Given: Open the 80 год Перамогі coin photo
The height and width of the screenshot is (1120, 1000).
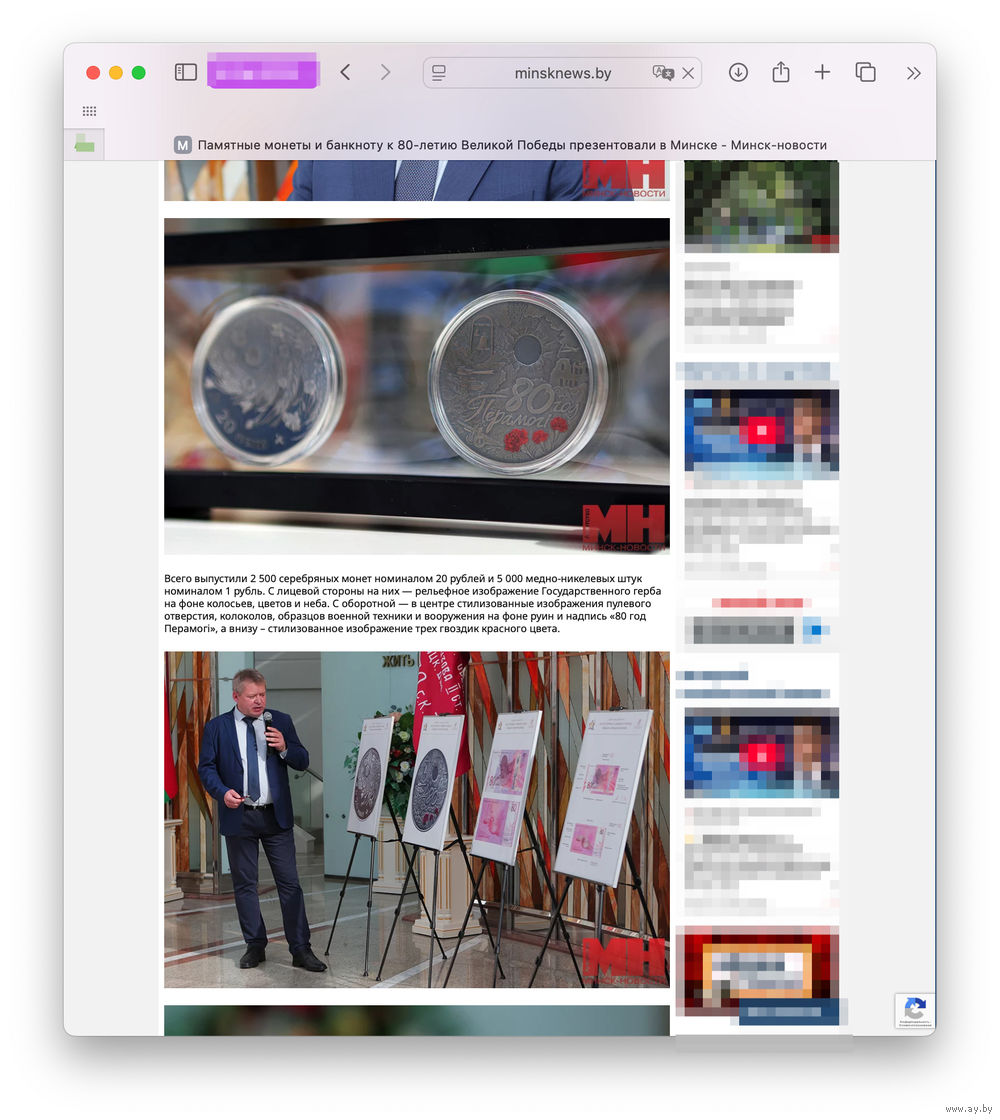Looking at the screenshot, I should point(416,385).
